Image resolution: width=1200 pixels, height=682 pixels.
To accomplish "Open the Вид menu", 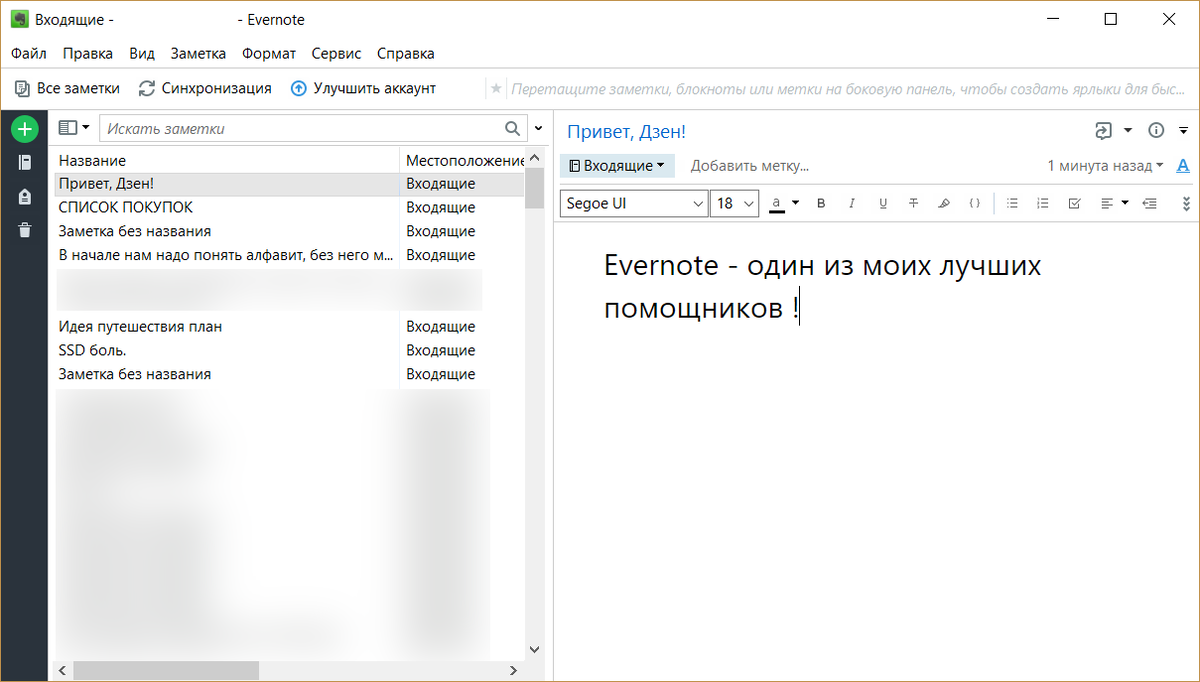I will tap(142, 54).
